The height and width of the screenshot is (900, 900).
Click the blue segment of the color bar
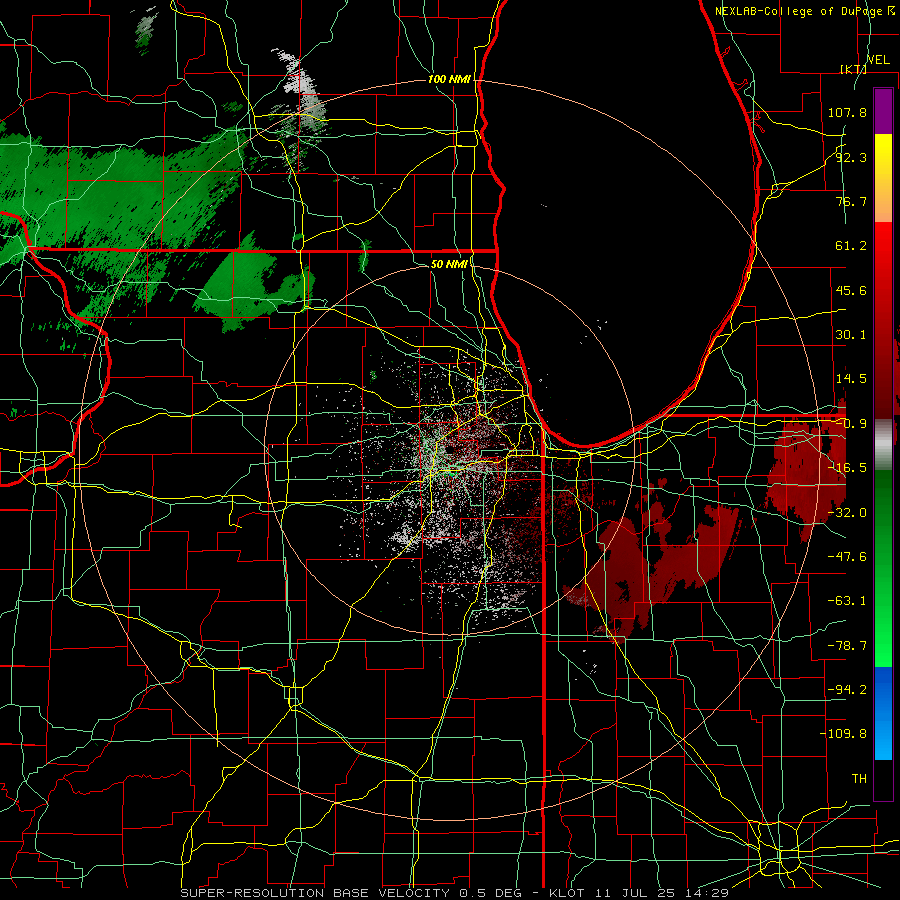click(x=883, y=713)
